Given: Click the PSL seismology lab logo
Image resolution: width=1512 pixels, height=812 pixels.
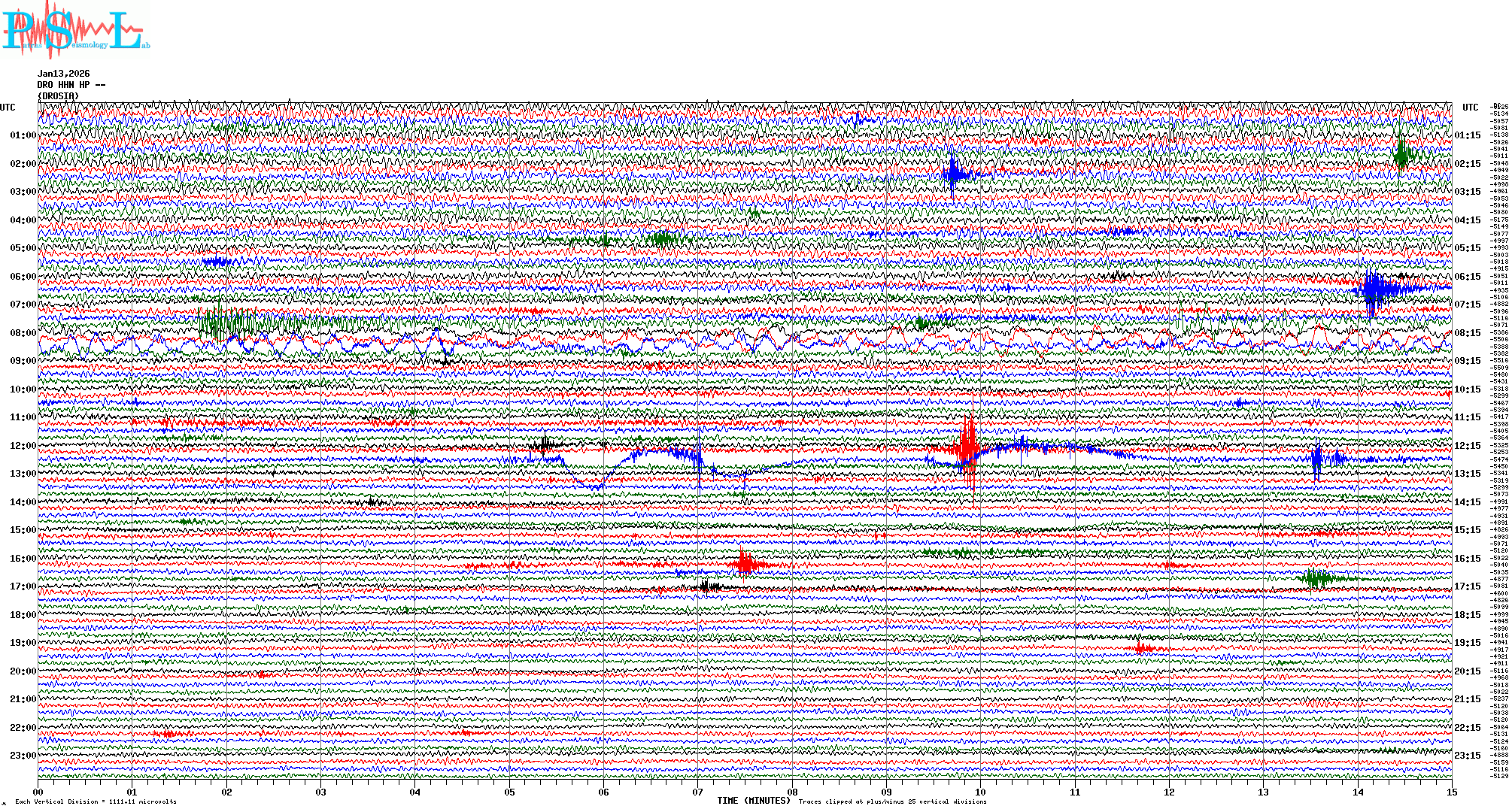Looking at the screenshot, I should 75,30.
